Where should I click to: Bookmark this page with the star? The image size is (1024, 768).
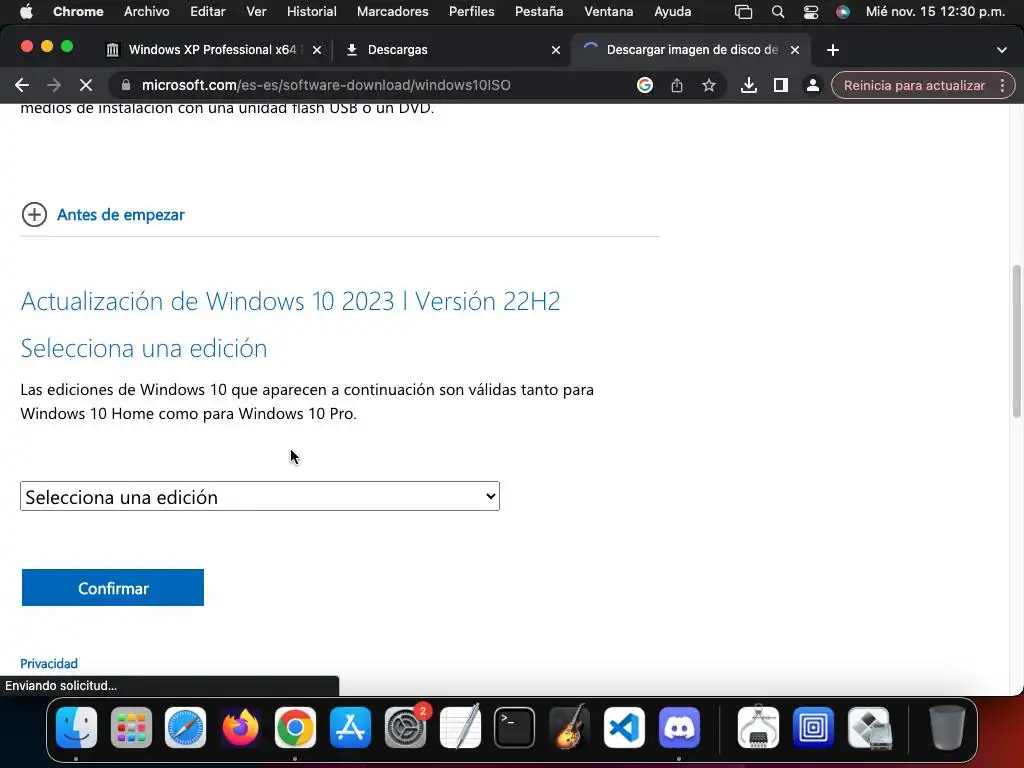(709, 86)
